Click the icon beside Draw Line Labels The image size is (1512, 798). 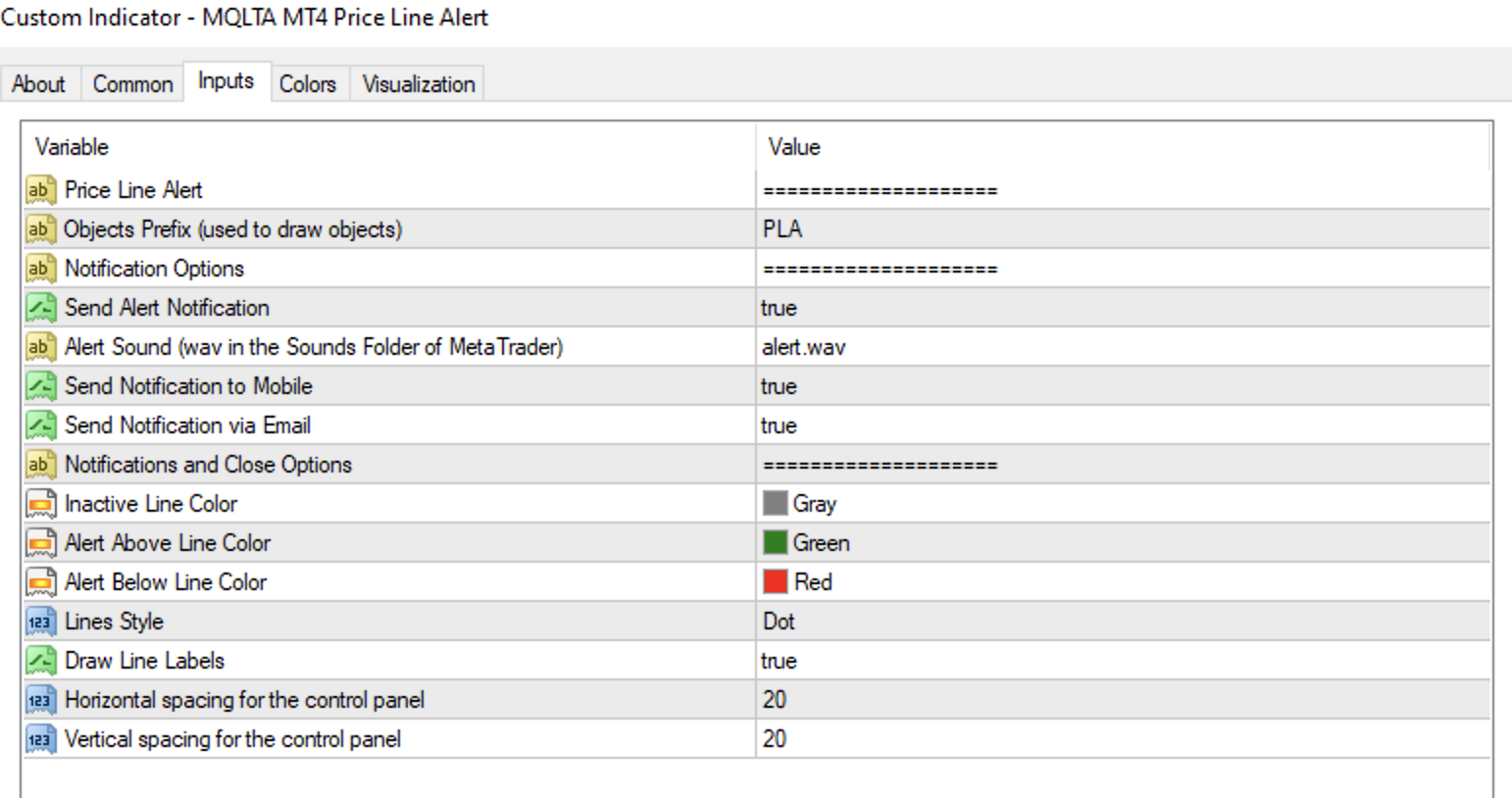(x=40, y=660)
